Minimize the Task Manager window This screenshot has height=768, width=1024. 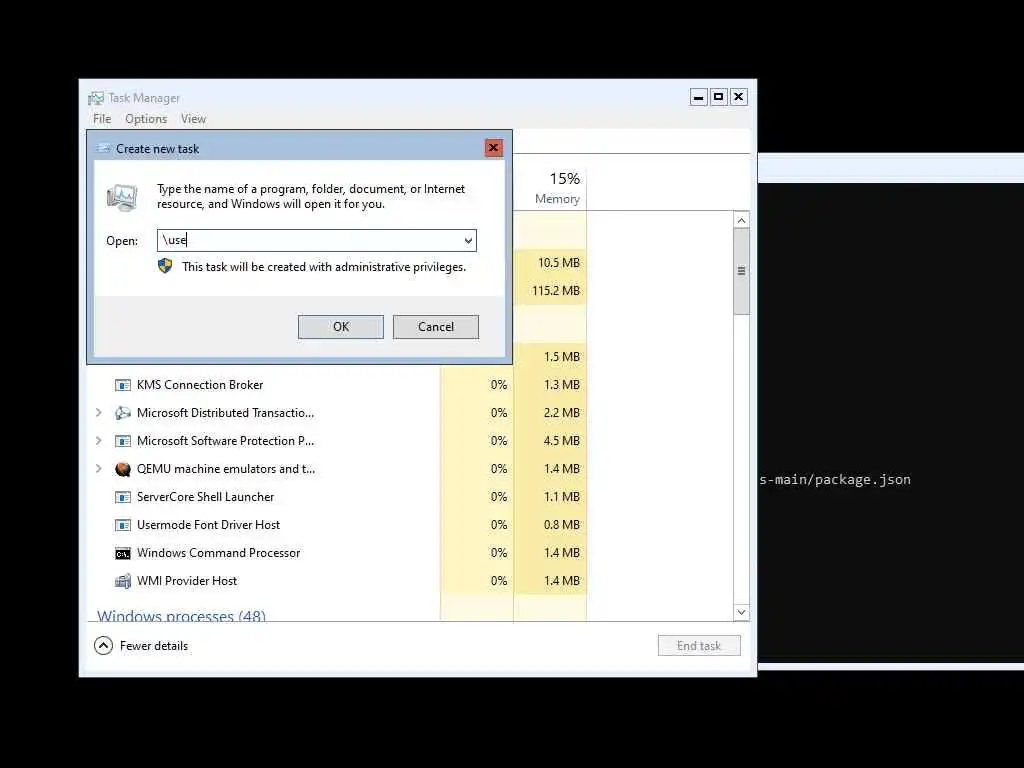coord(699,97)
